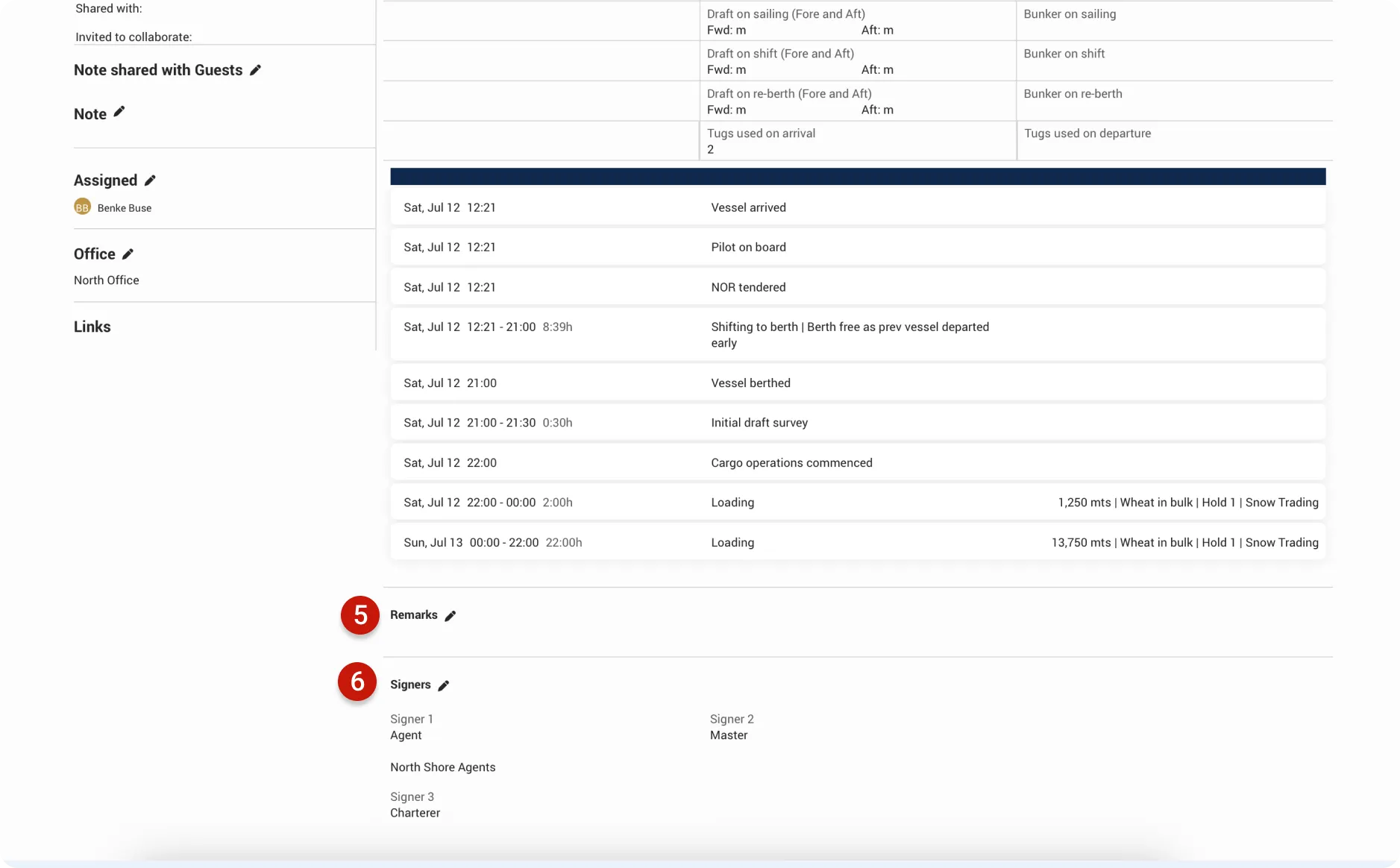Open the Loading row with 13,750 mts

pyautogui.click(x=858, y=542)
